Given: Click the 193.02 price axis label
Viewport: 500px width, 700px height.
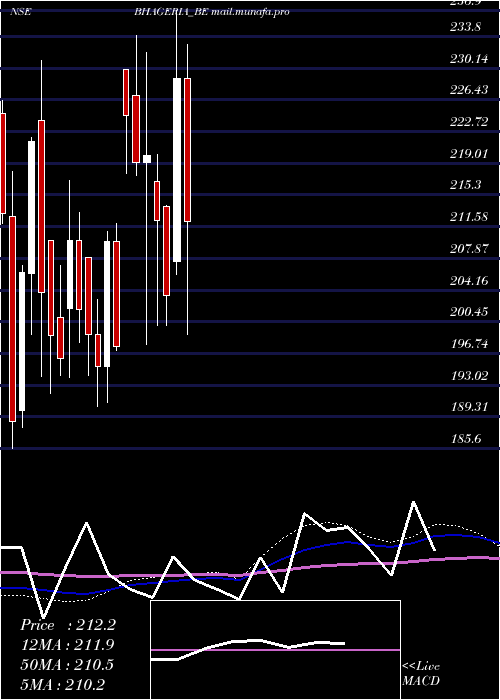Looking at the screenshot, I should (x=469, y=375).
